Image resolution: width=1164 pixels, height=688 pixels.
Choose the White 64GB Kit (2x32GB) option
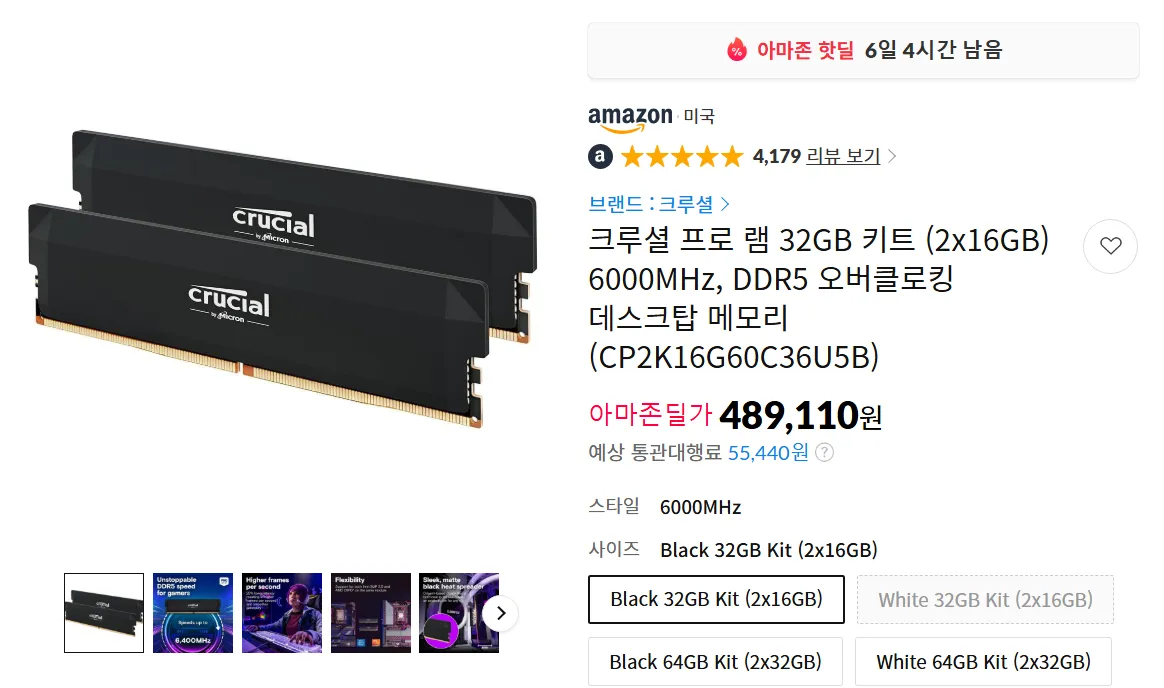coord(984,661)
